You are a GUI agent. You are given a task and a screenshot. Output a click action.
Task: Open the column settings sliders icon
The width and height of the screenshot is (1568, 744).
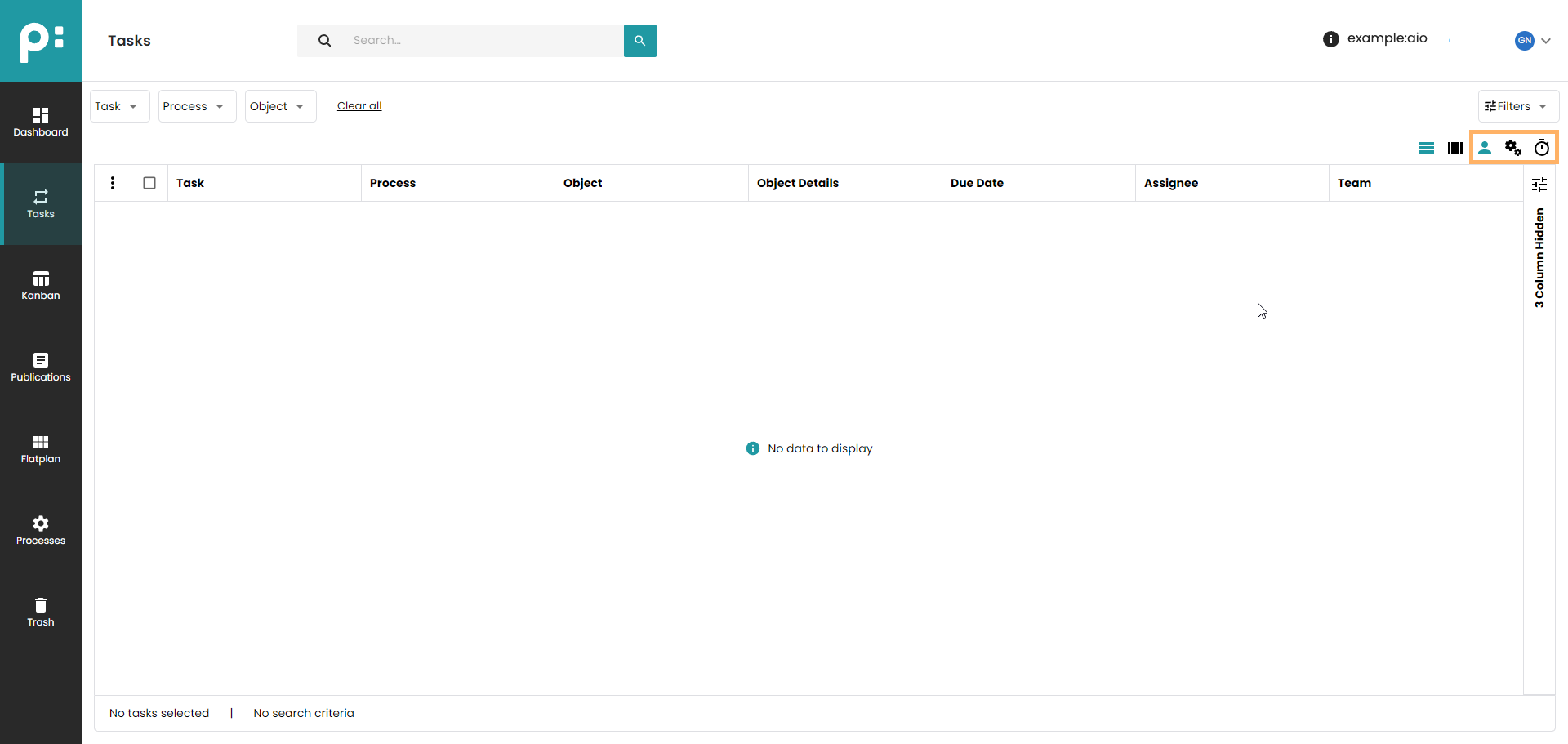pos(1539,185)
